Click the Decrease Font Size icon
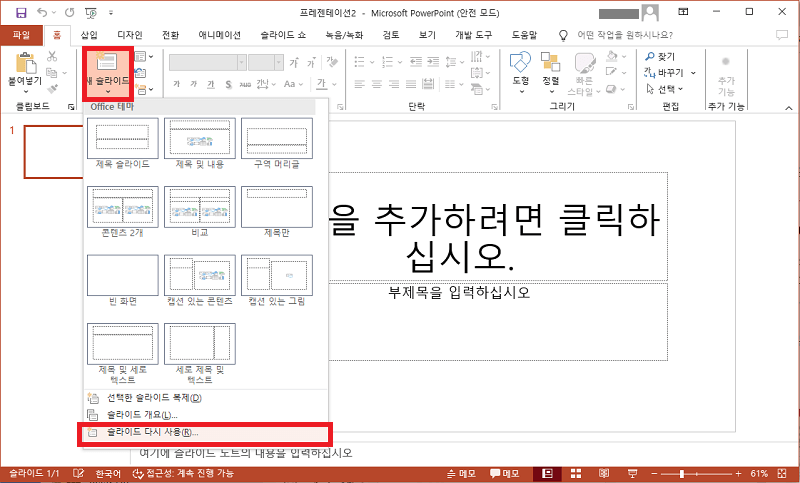800x483 pixels. [311, 62]
